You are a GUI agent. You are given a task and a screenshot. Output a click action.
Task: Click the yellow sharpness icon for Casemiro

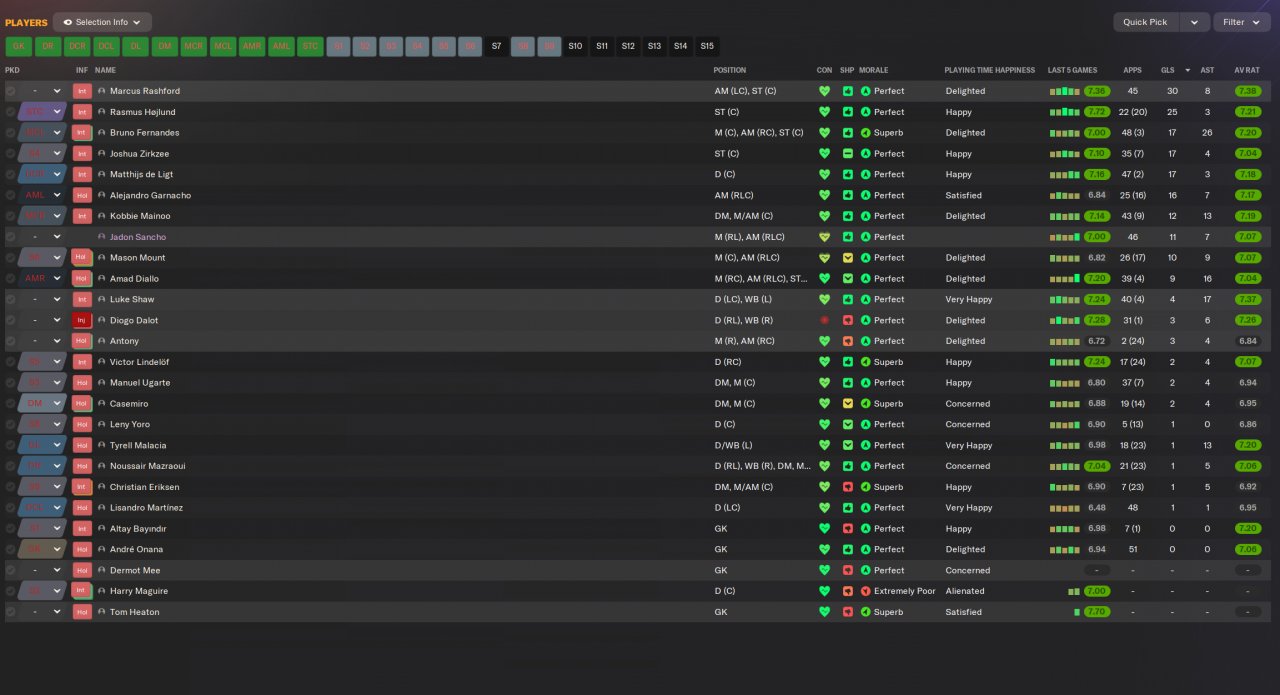pyautogui.click(x=847, y=404)
